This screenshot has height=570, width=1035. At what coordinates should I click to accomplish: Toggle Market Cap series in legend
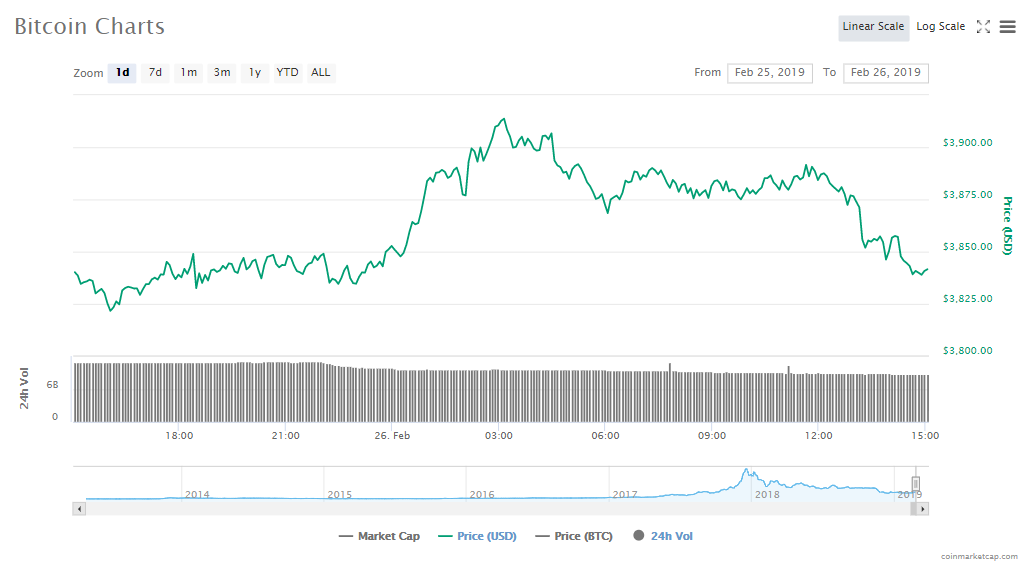380,536
